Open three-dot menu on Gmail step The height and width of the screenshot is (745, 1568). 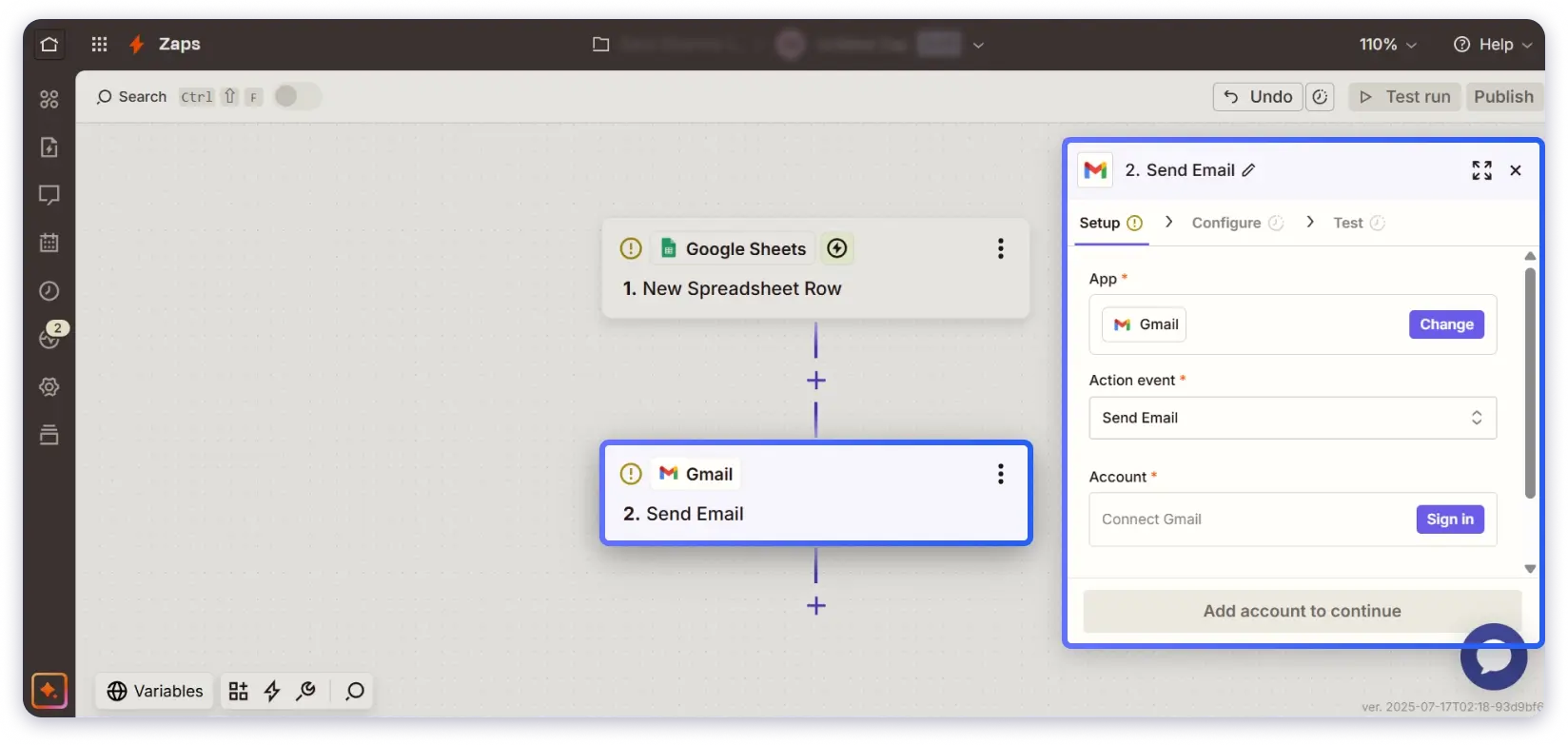pyautogui.click(x=1000, y=474)
